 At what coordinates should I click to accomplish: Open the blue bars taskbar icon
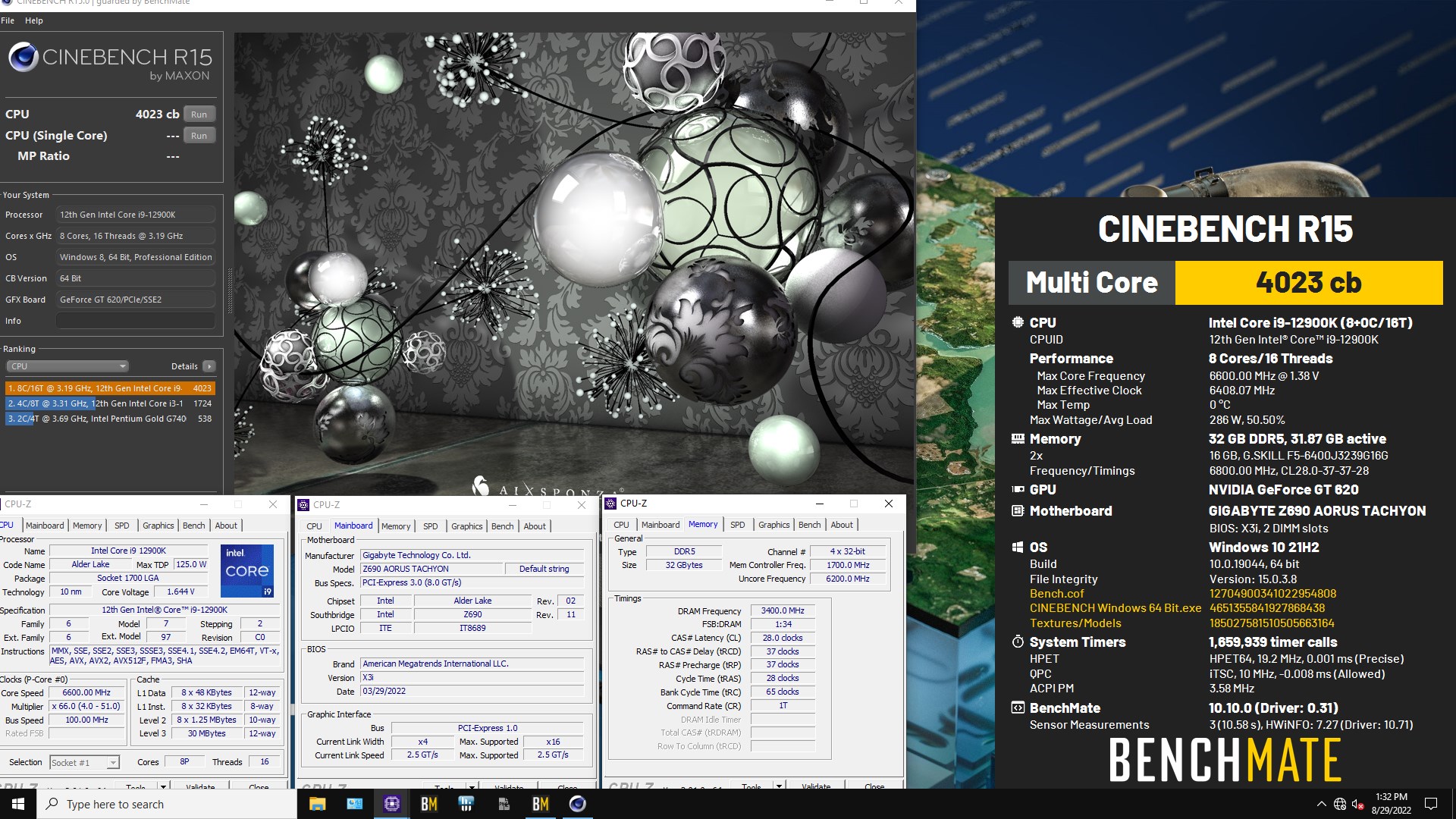pyautogui.click(x=466, y=804)
